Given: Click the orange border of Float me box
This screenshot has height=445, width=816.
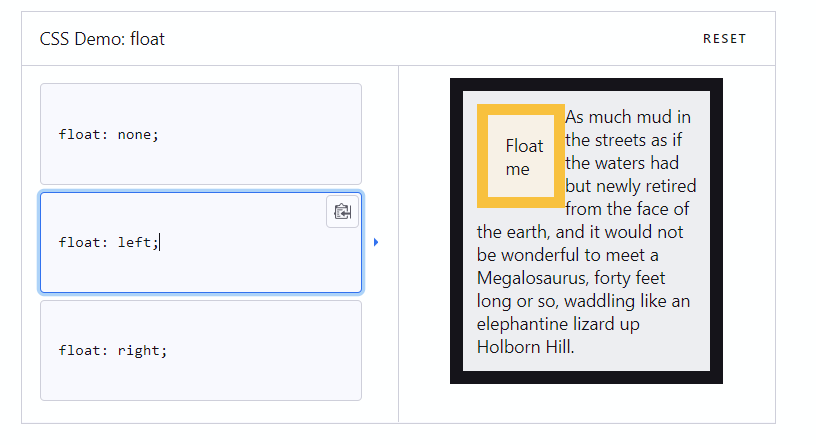Looking at the screenshot, I should 482,156.
